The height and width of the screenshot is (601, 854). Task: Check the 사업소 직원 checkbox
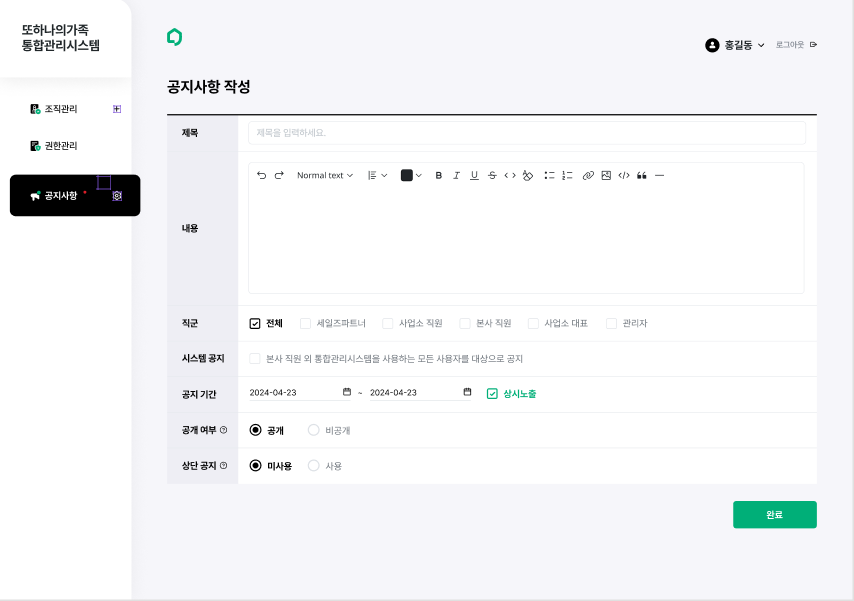pyautogui.click(x=388, y=324)
